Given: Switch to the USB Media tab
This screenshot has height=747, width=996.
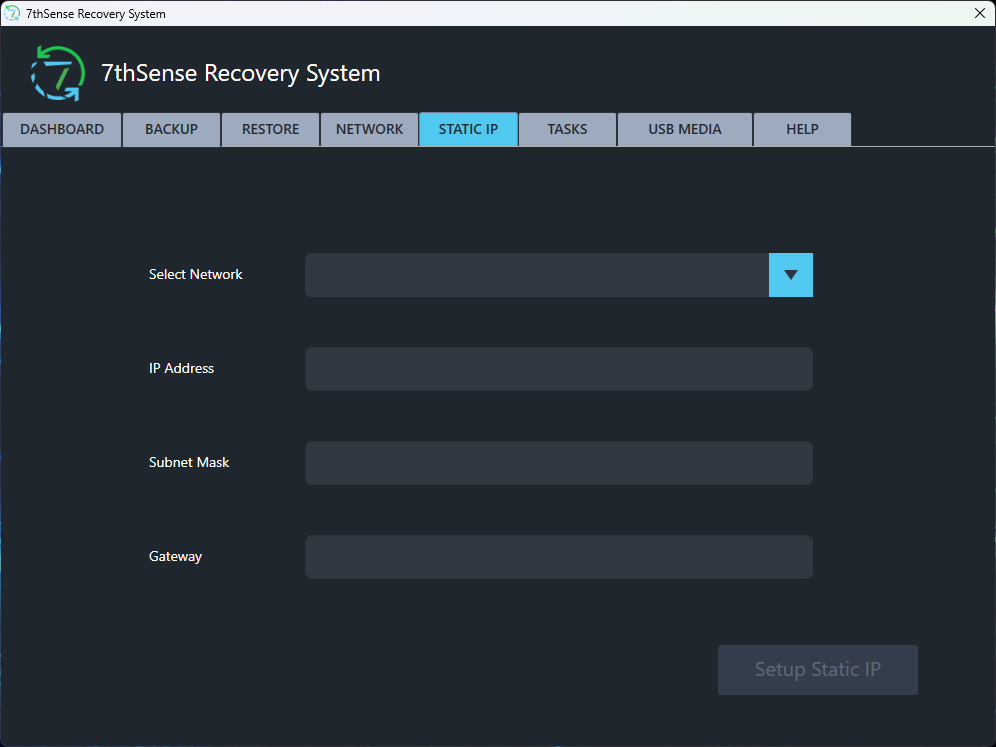Looking at the screenshot, I should [685, 130].
